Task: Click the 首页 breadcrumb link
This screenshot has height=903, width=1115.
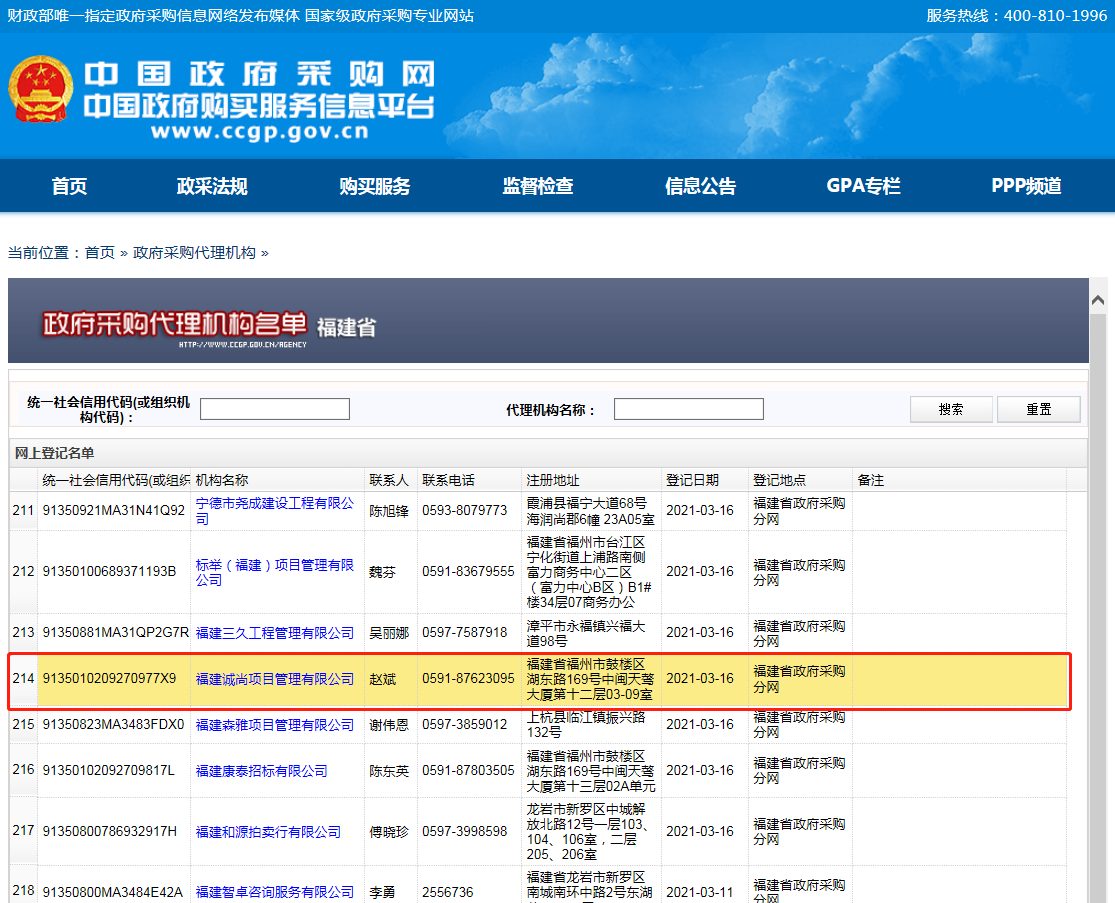Action: (x=100, y=253)
